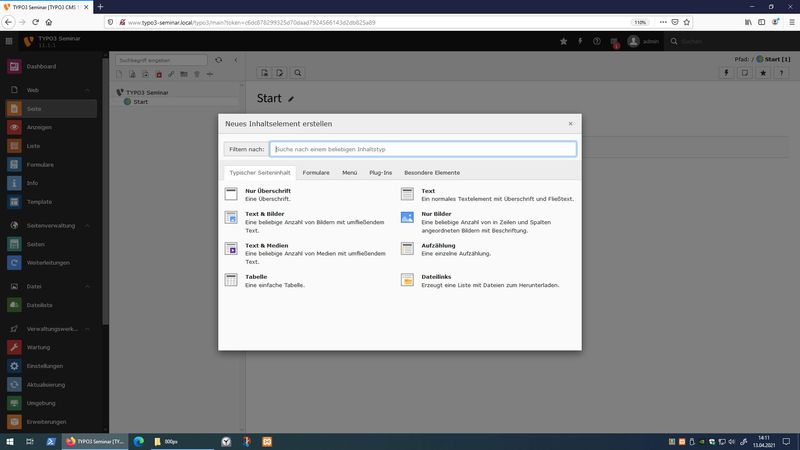Open the Wartung module icon
Viewport: 800px width, 450px height.
14,347
